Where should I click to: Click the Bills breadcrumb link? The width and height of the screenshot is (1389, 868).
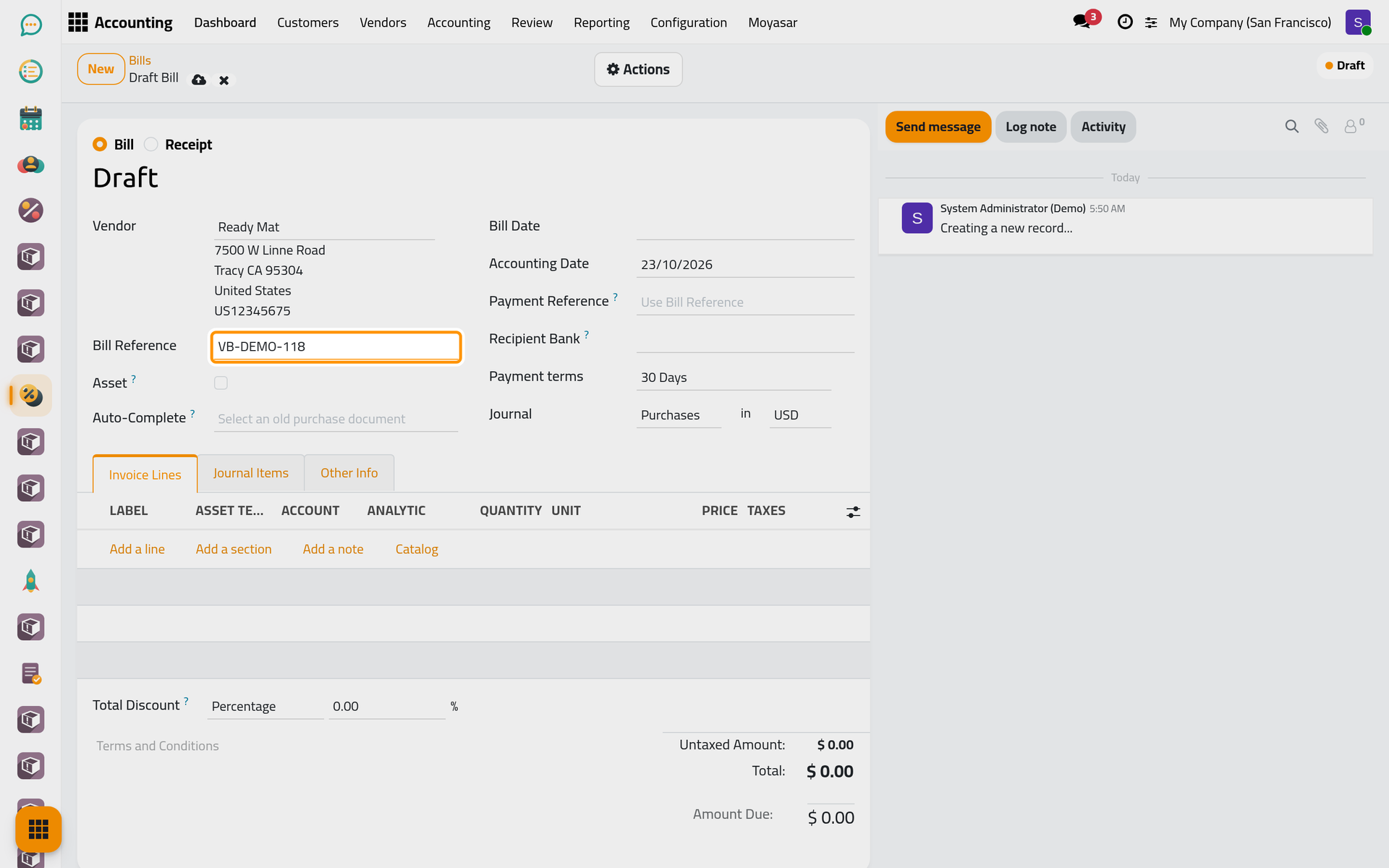click(140, 61)
